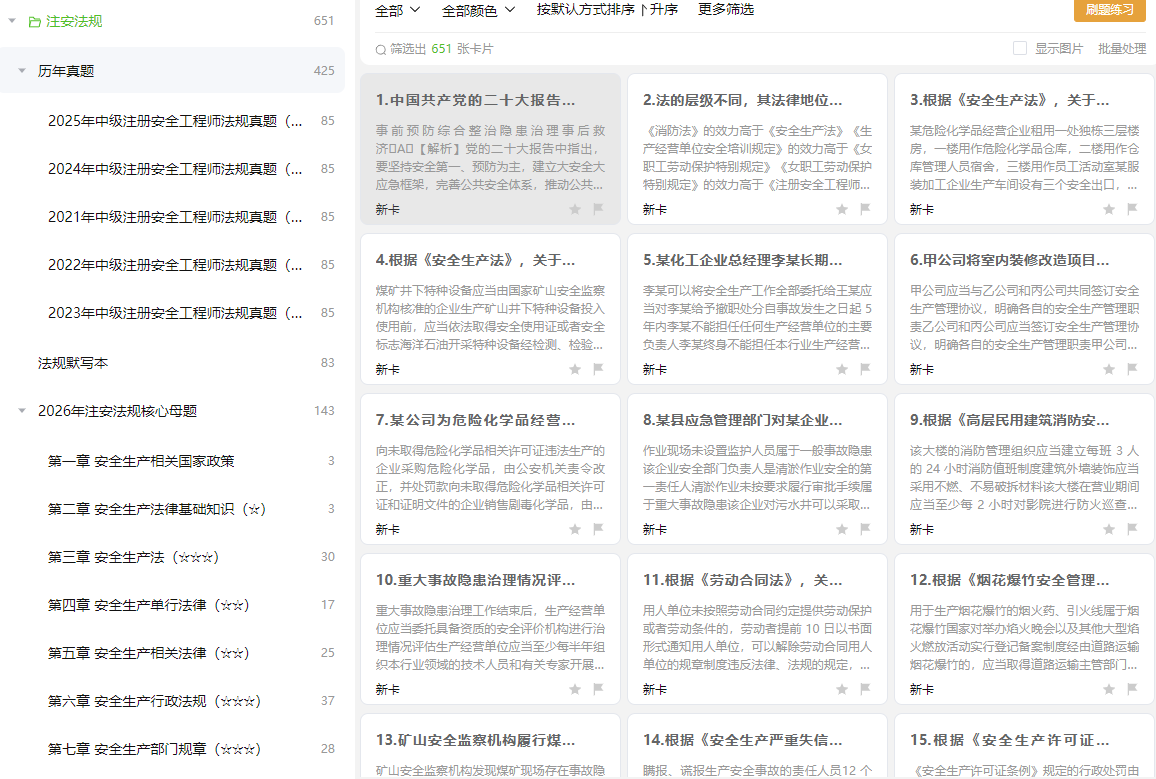Collapse the 2026年注安法规核心母题 folder
1156x779 pixels.
click(22, 411)
